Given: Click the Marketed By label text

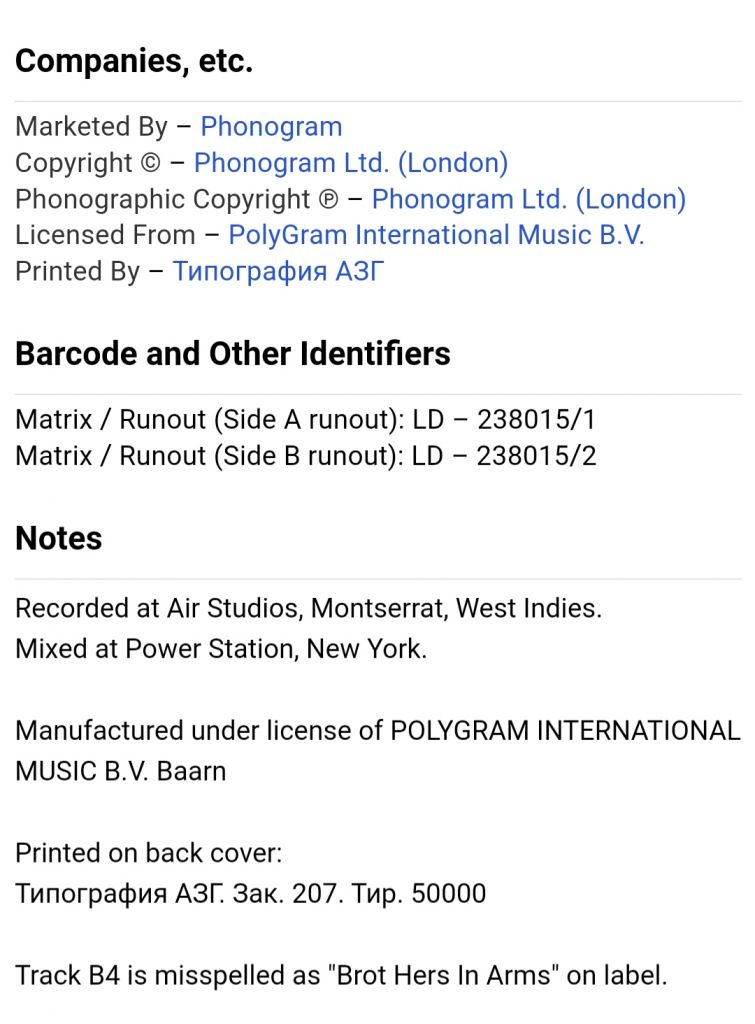Looking at the screenshot, I should tap(91, 127).
